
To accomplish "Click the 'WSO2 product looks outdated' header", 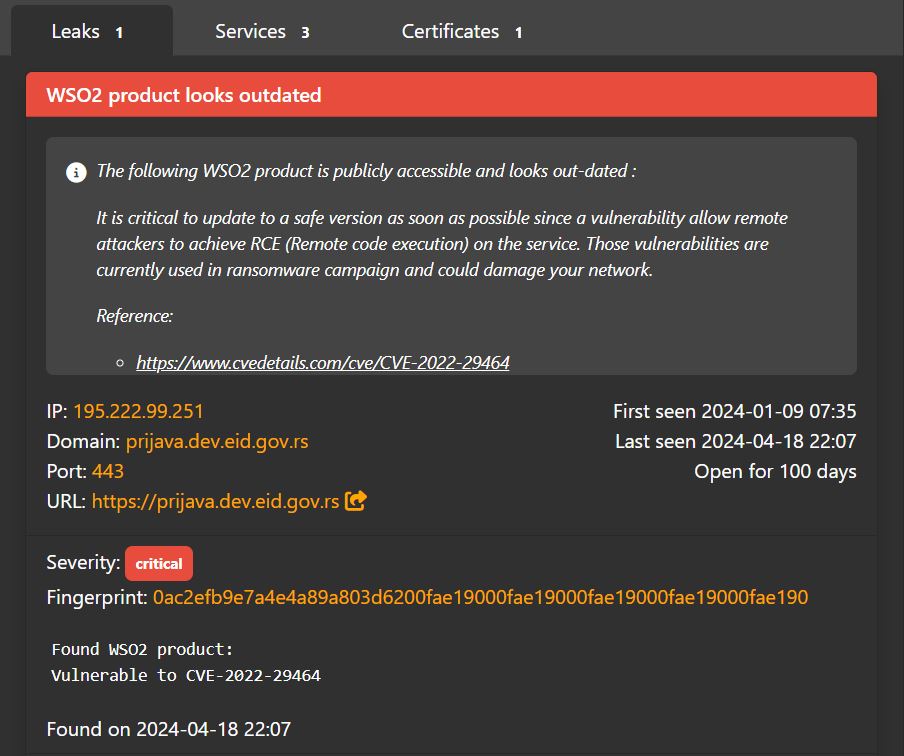I will click(451, 95).
